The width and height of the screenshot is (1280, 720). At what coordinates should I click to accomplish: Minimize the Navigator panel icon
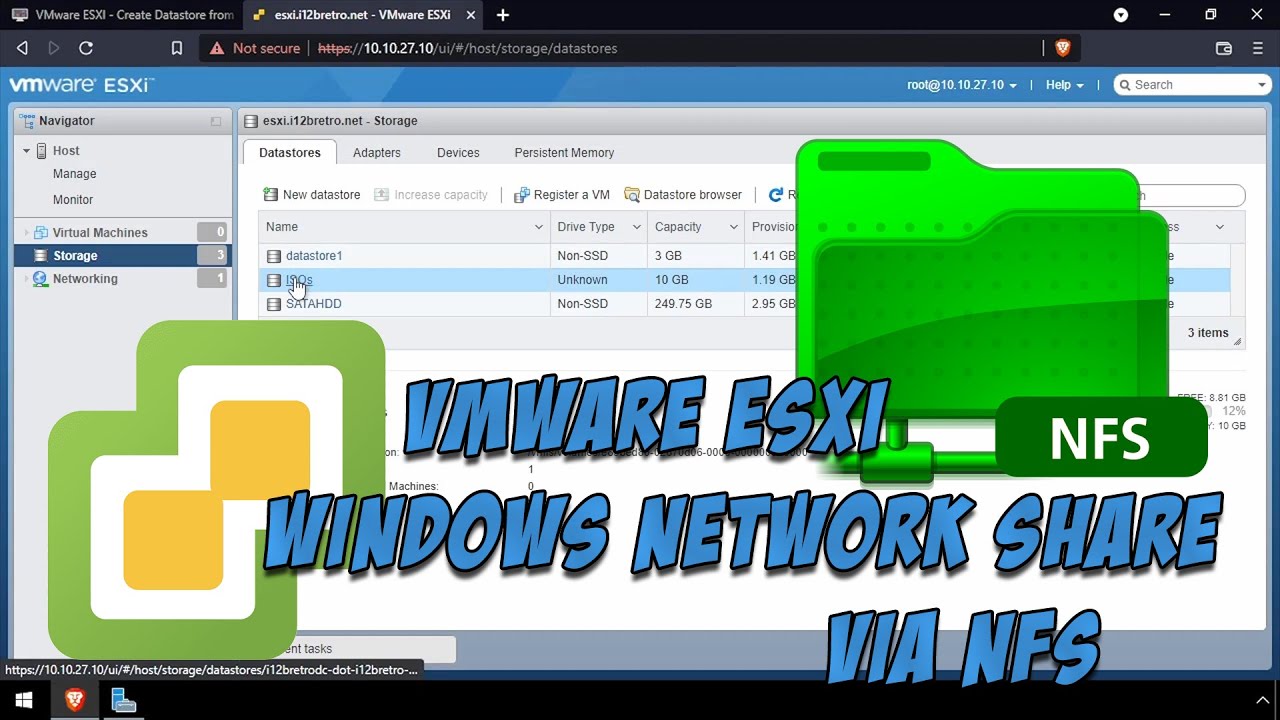click(x=216, y=121)
